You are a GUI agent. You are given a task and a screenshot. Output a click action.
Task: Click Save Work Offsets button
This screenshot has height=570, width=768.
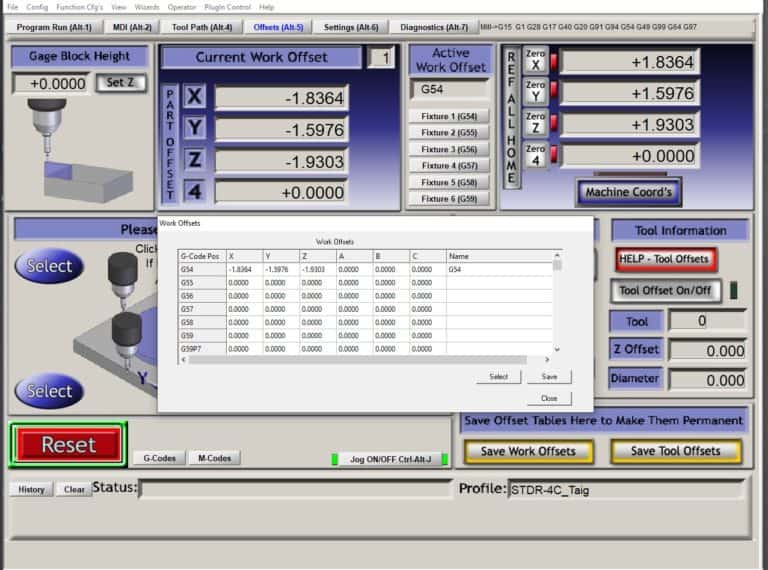[x=529, y=451]
